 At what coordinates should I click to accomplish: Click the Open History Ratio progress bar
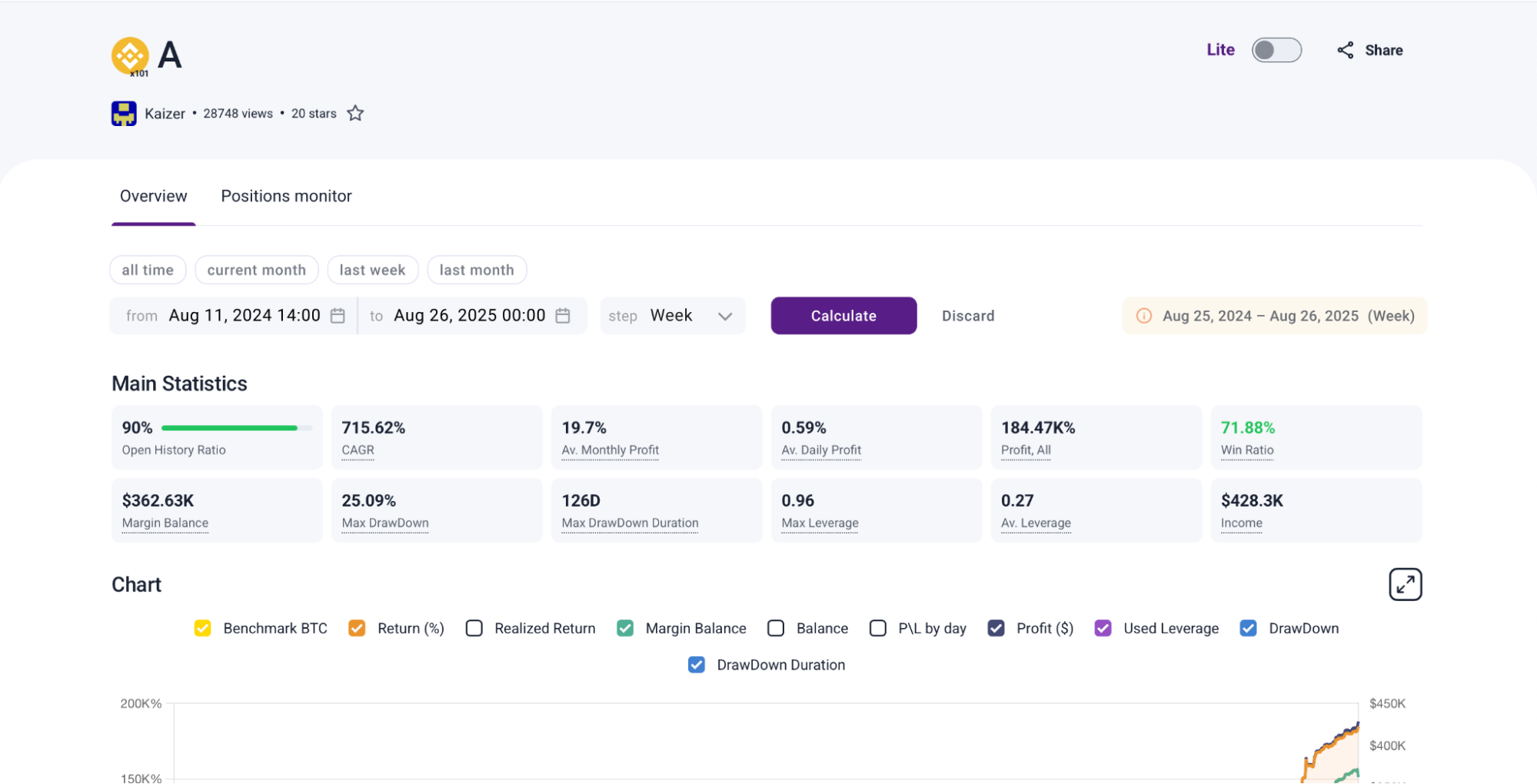pyautogui.click(x=237, y=428)
